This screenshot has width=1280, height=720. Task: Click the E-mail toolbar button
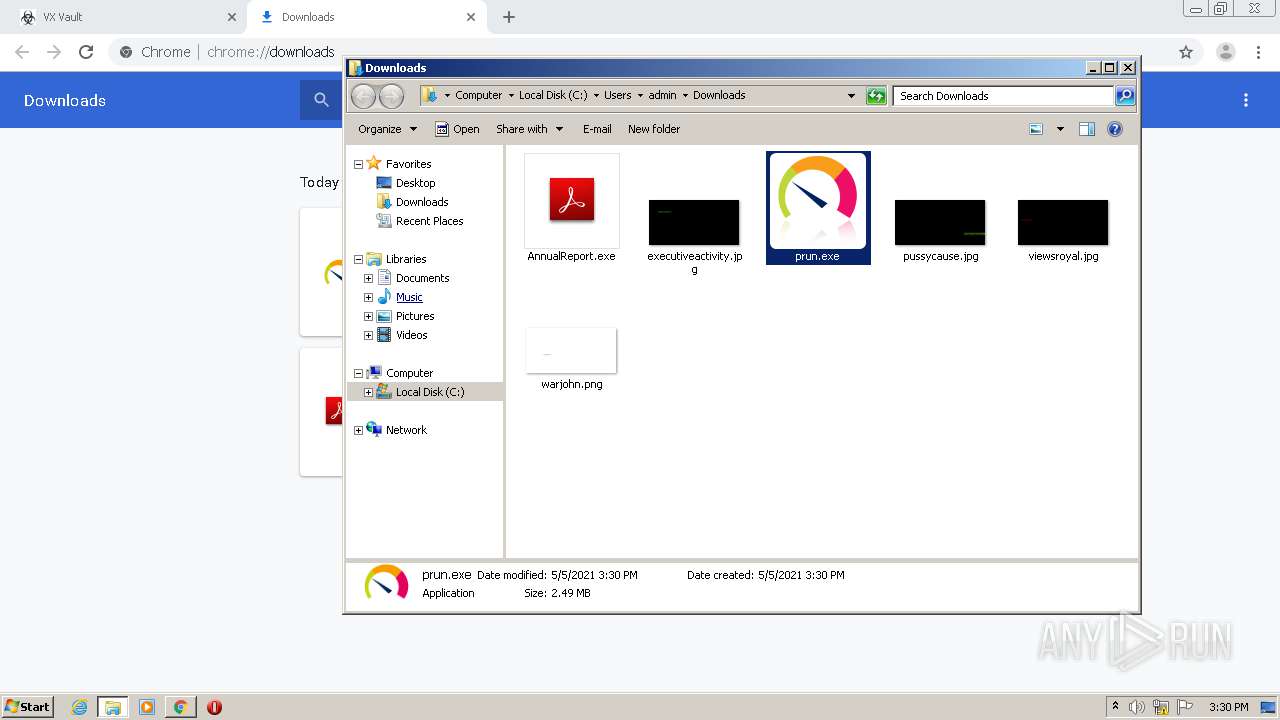click(597, 129)
